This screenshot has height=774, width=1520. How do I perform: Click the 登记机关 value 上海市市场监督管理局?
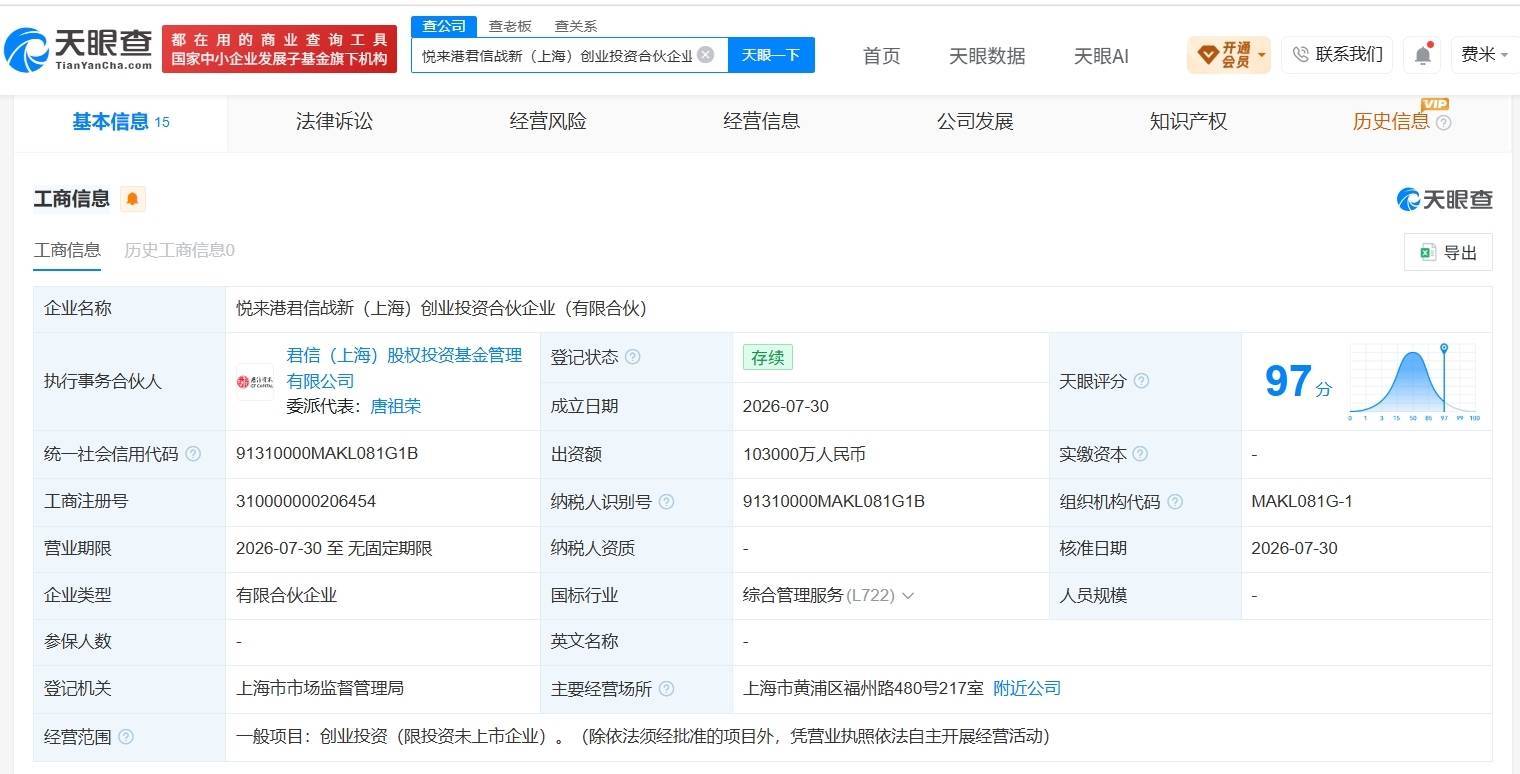click(x=320, y=689)
